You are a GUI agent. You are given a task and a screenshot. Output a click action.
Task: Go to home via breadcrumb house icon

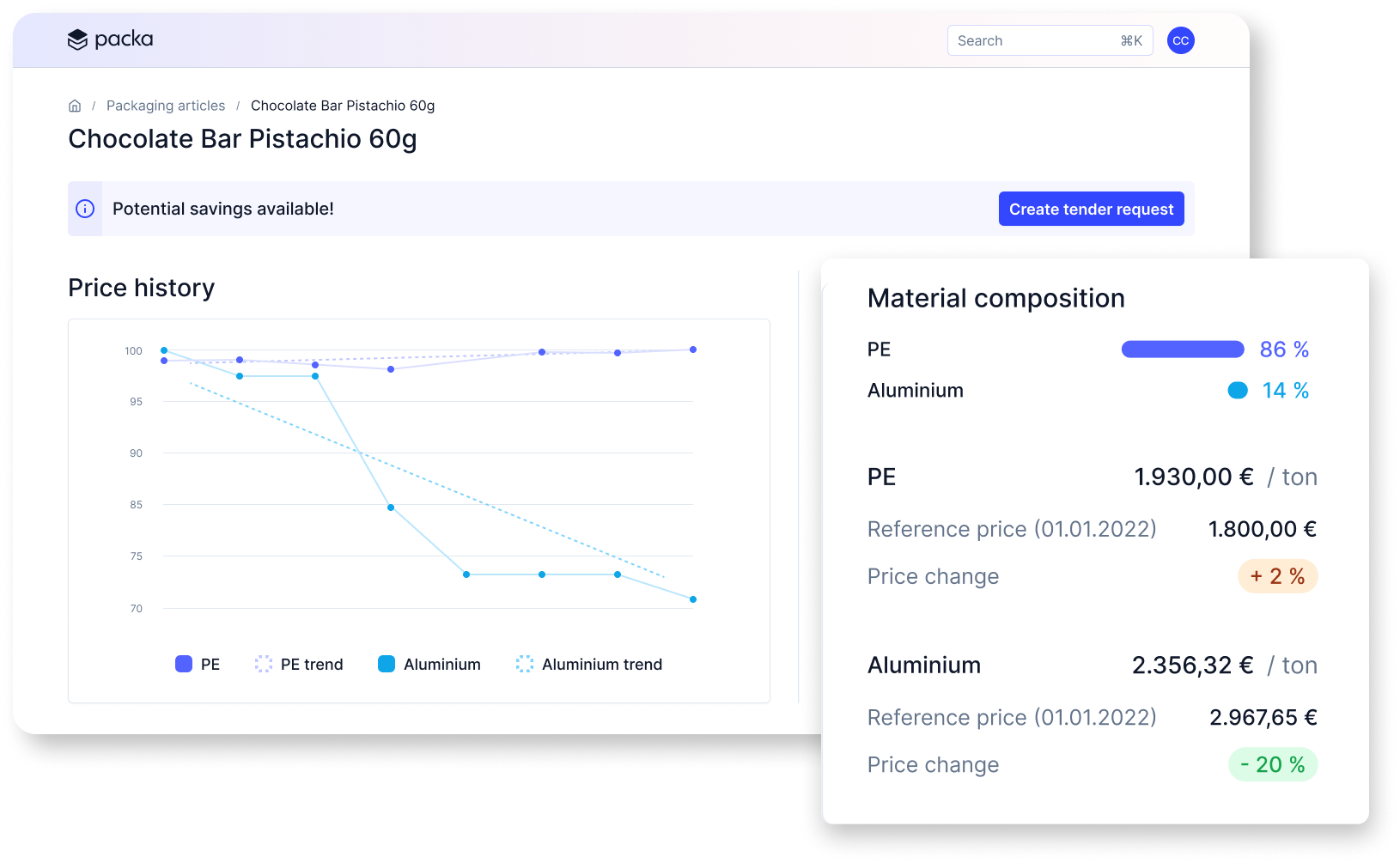pyautogui.click(x=75, y=106)
